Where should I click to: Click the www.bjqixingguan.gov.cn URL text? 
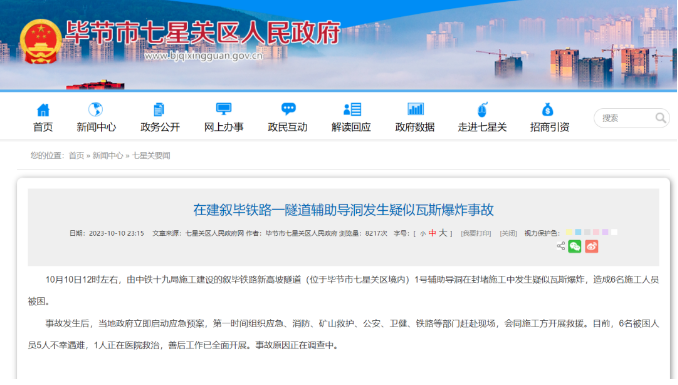tap(203, 56)
